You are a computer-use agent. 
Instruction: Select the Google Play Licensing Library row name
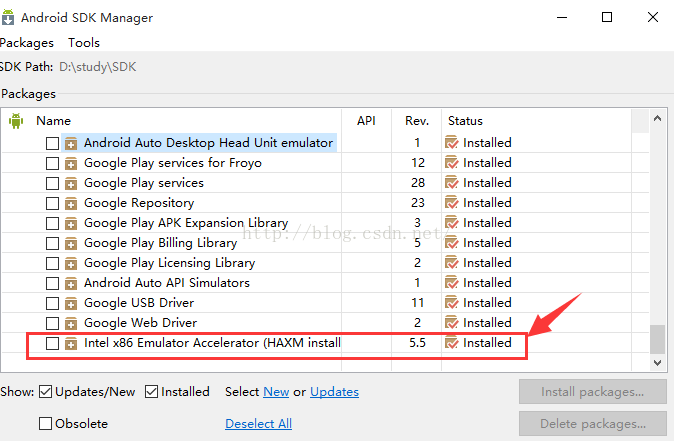[x=169, y=263]
